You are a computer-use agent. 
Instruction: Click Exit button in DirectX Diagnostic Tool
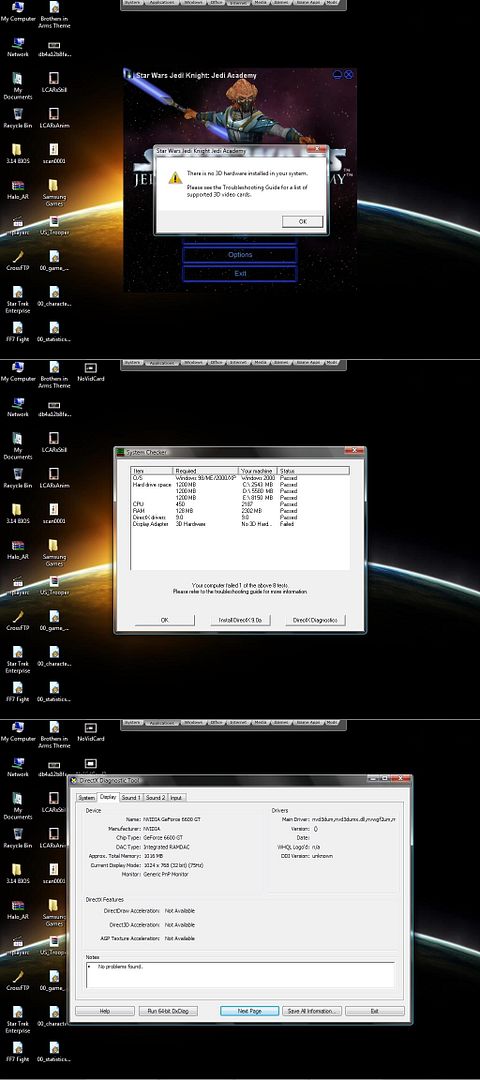coord(375,1011)
